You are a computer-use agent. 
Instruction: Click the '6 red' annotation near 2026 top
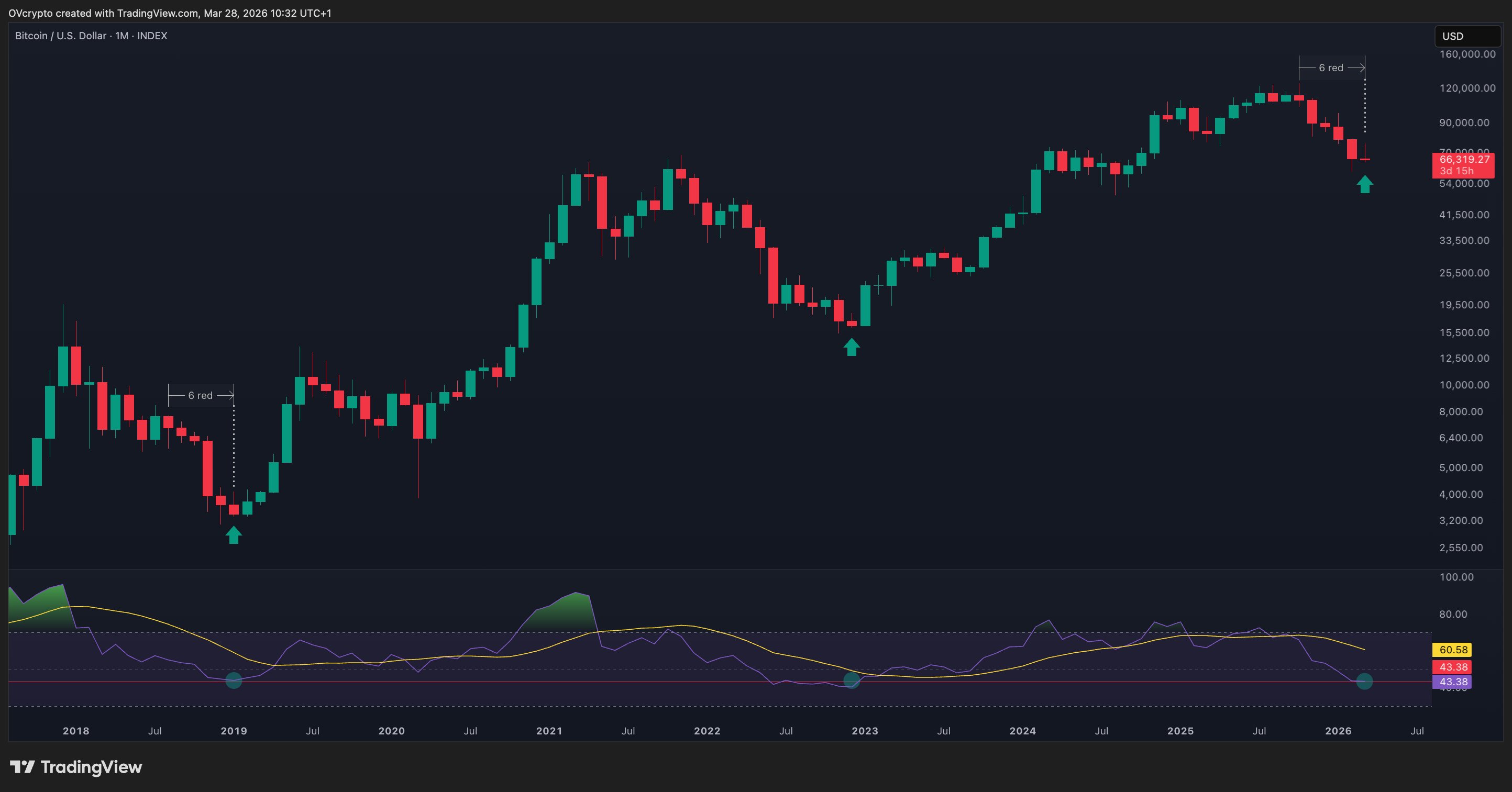(1331, 68)
